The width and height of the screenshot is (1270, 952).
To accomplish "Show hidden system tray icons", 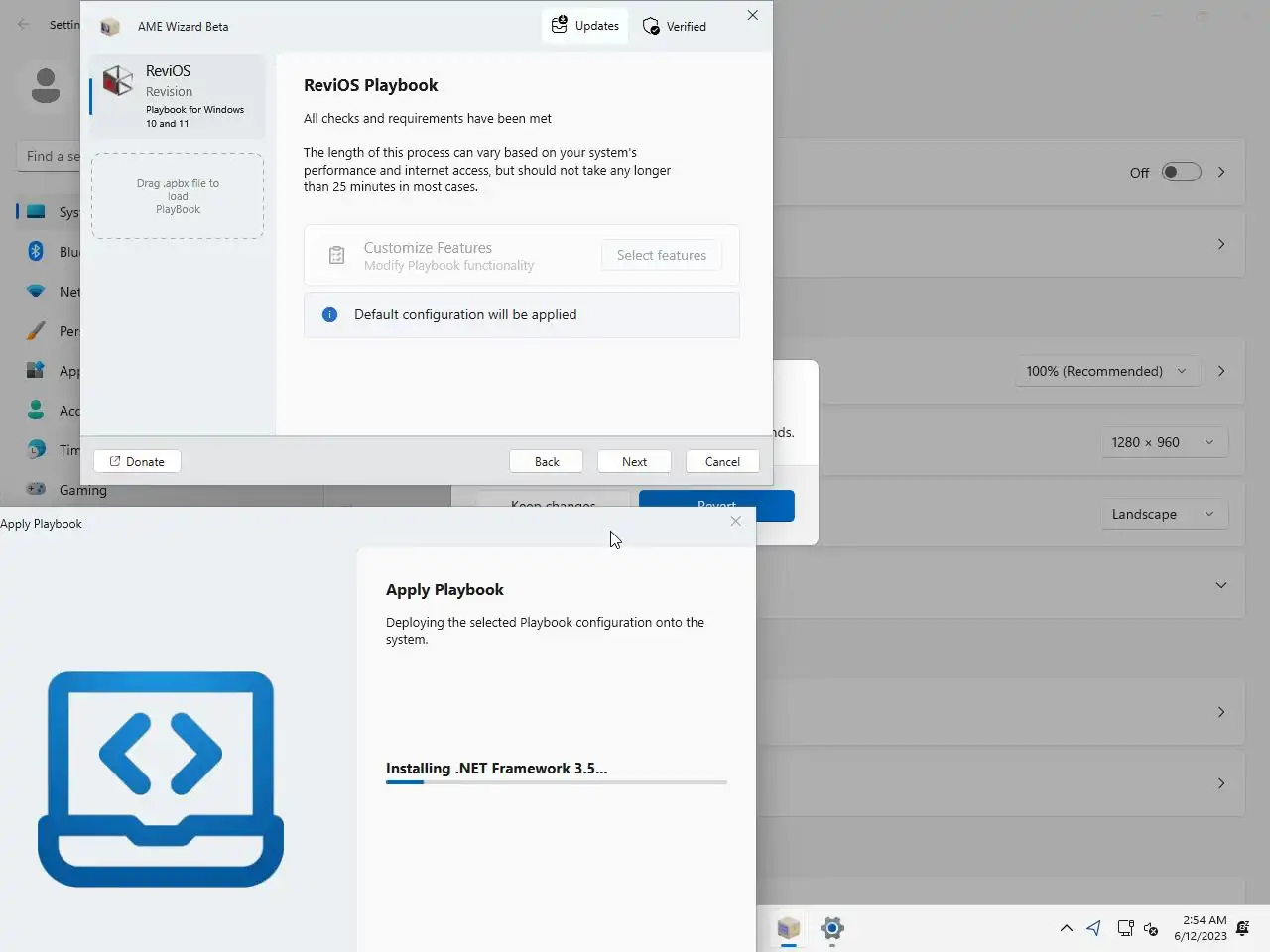I will [1067, 928].
